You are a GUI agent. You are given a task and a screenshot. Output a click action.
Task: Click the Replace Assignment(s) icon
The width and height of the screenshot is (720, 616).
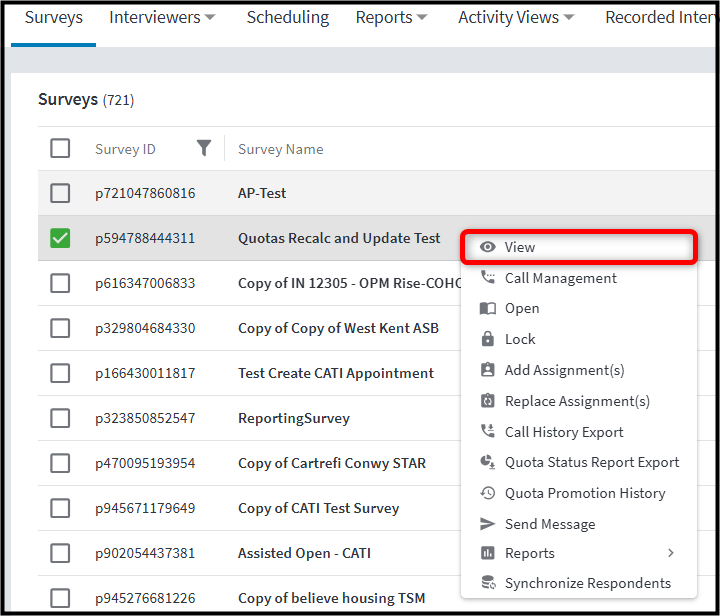[x=487, y=401]
